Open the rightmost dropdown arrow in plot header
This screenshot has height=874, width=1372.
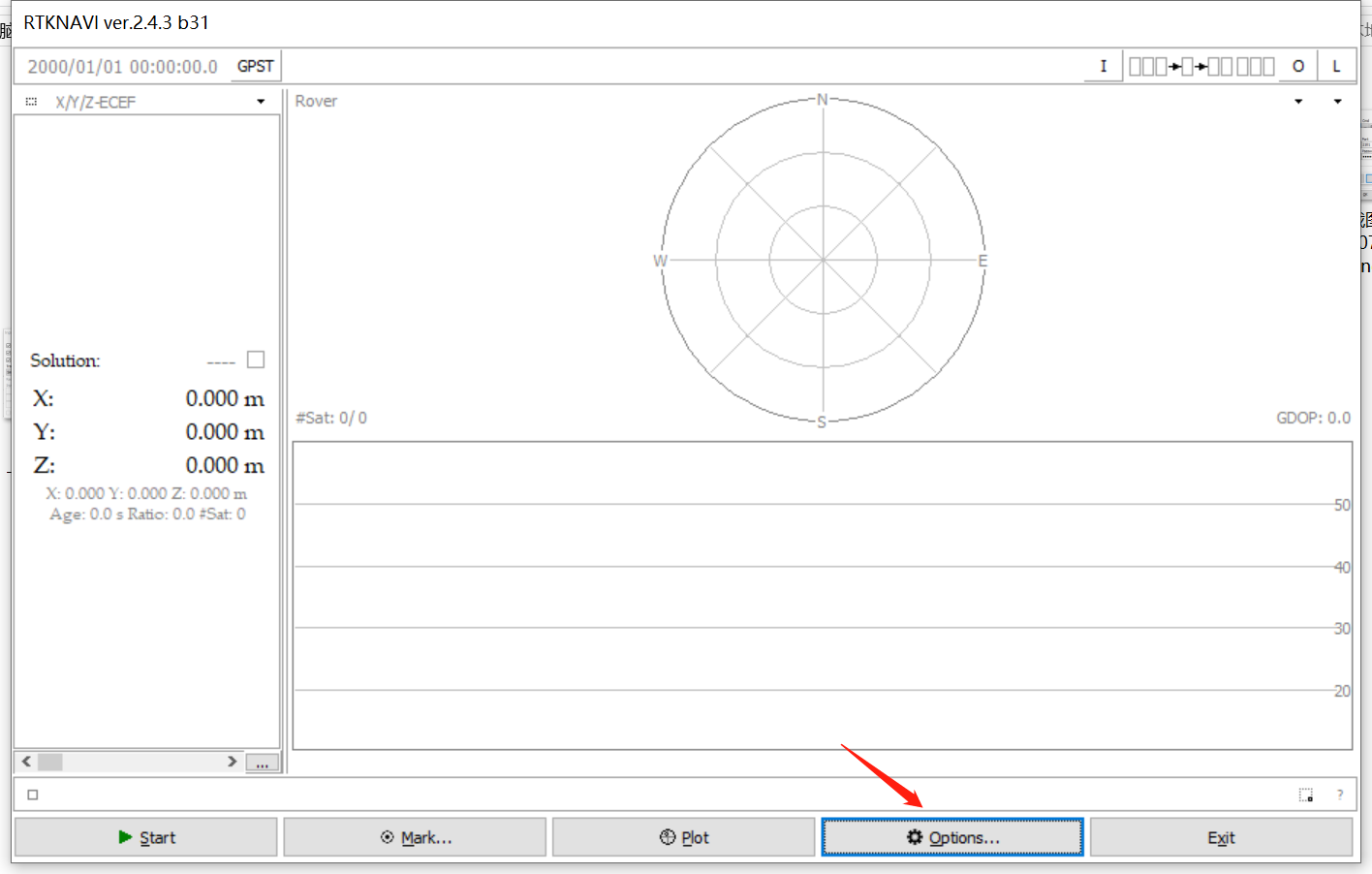click(x=1337, y=102)
